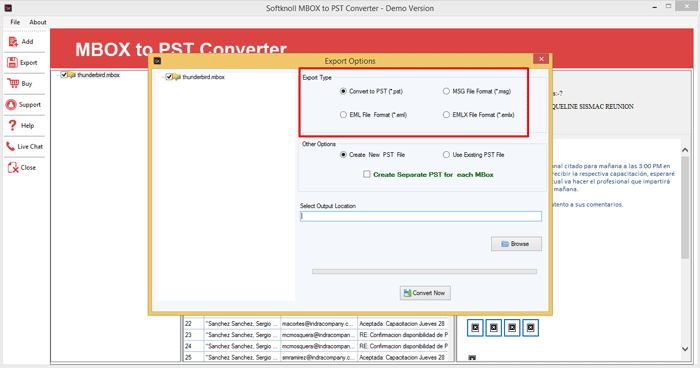
Task: Uncheck thunderbird.mbox in dialog tree
Action: [x=169, y=77]
